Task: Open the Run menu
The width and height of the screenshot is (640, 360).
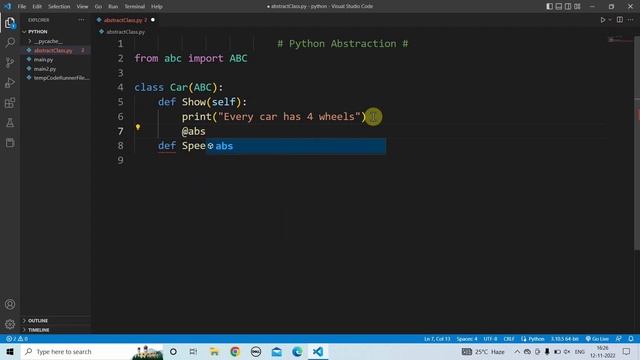Action: coord(113,7)
